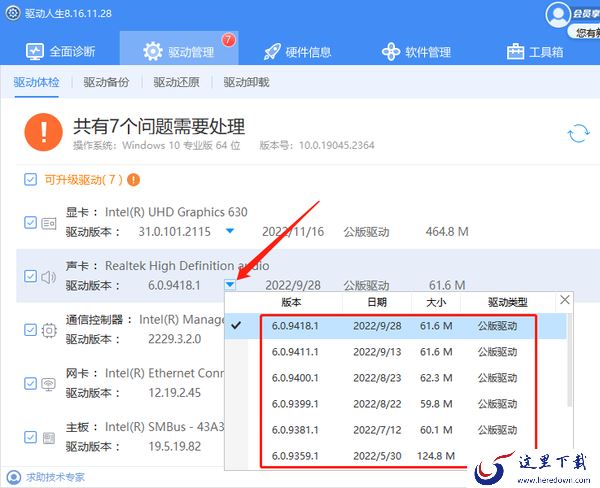Screen dimensions: 600x488
Task: Select the 驱动卸载 sub-tab
Action: point(246,82)
